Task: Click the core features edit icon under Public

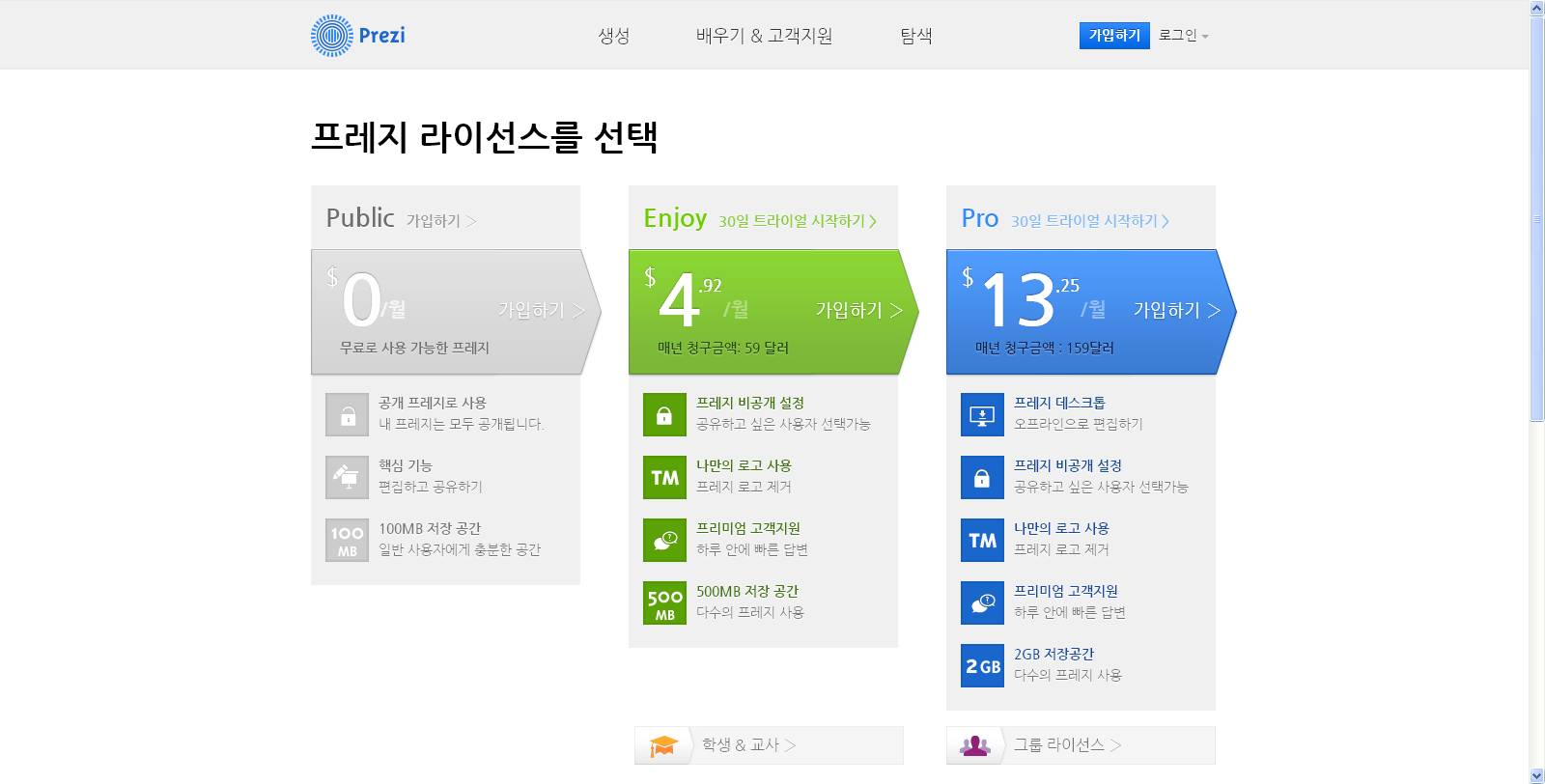Action: point(347,478)
